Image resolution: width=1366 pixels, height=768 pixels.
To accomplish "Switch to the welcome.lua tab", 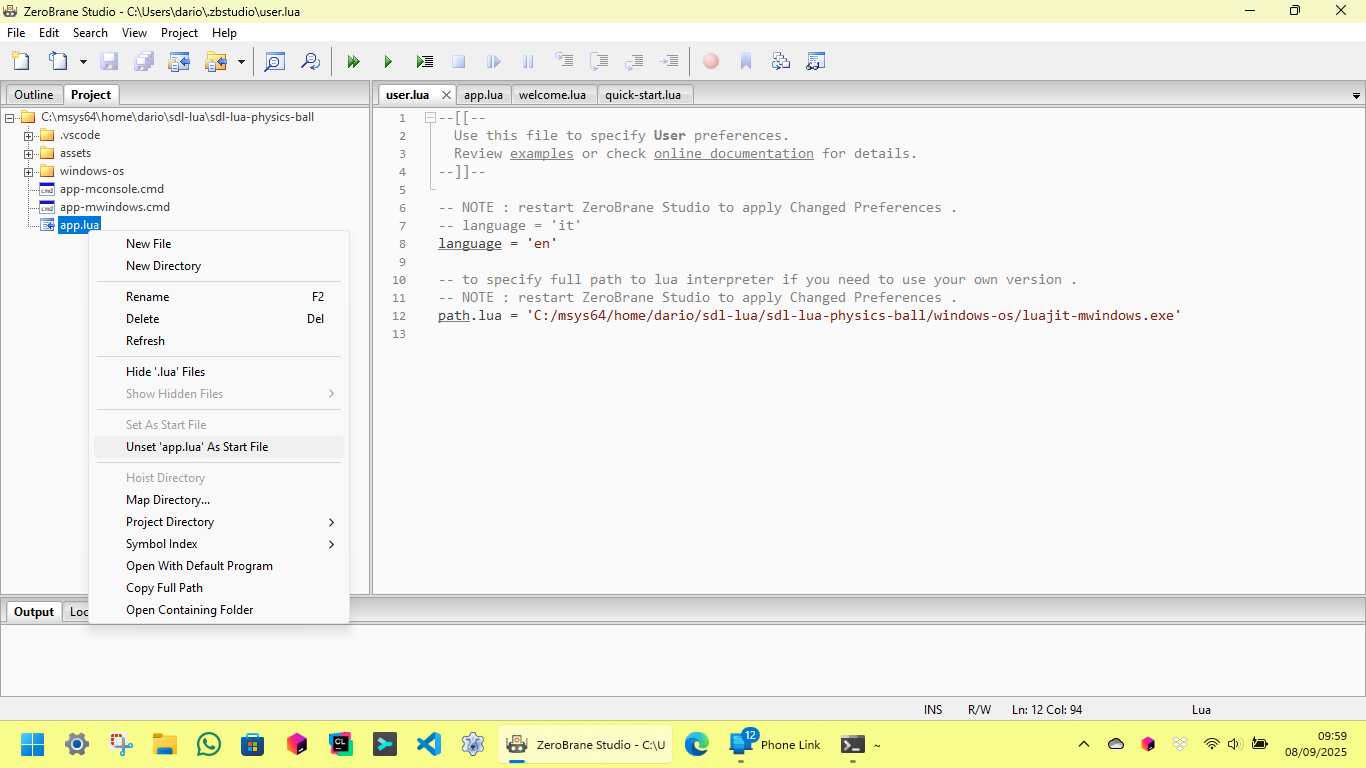I will click(x=552, y=95).
